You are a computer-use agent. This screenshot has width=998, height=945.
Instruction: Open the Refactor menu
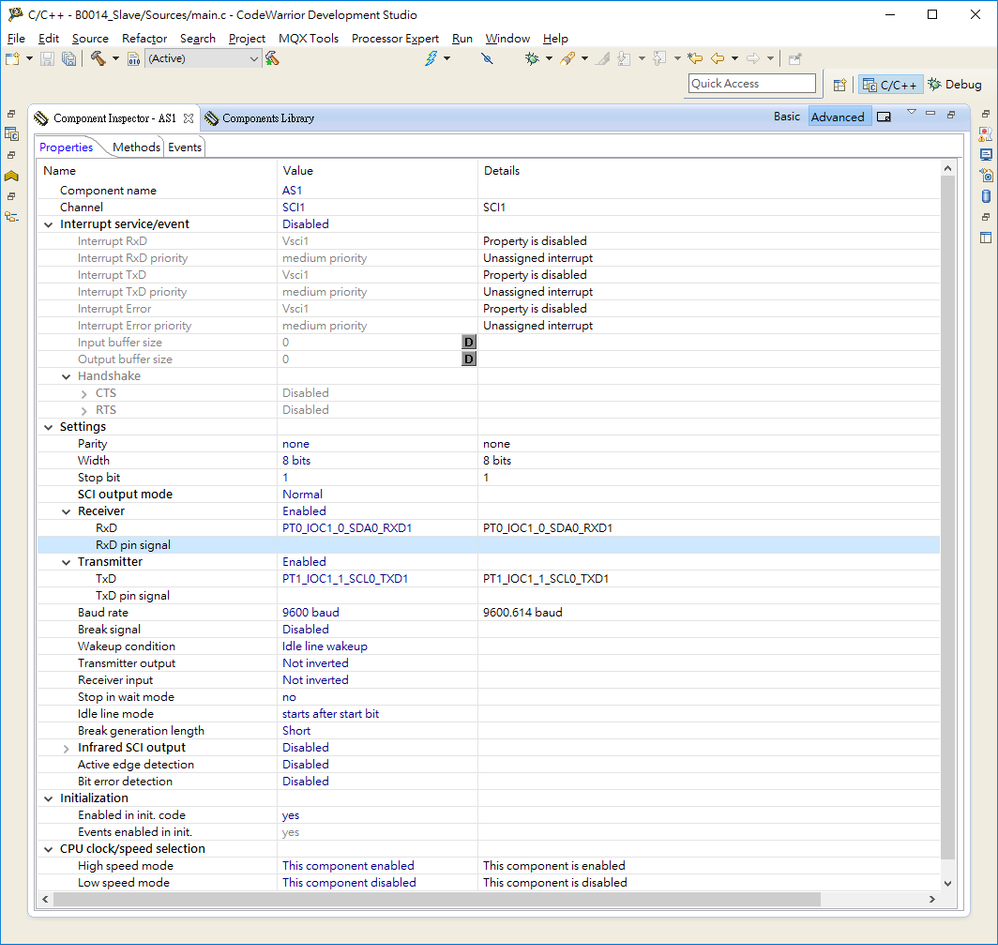[x=144, y=38]
